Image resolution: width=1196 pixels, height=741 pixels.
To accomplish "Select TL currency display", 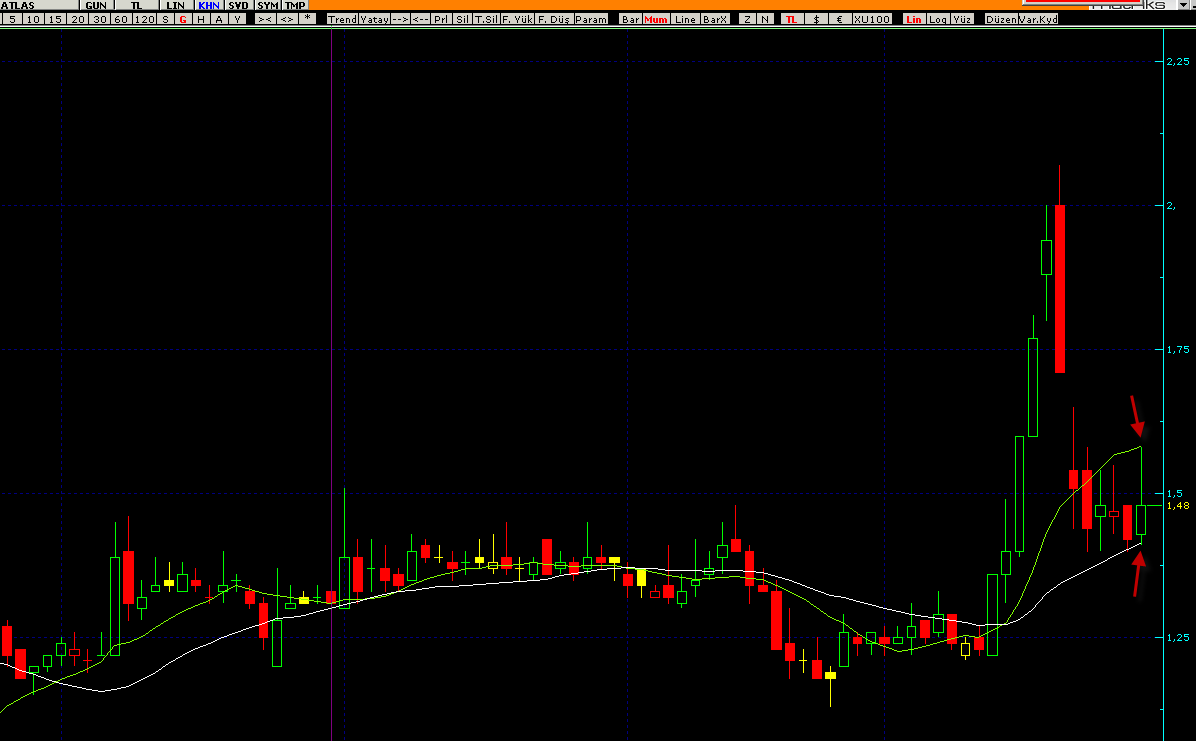I will tap(792, 19).
